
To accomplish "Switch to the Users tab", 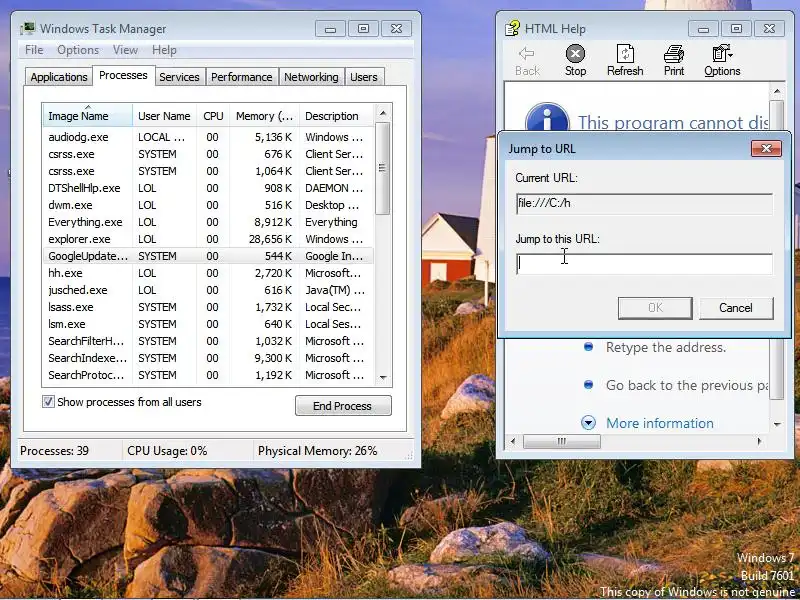I will point(364,77).
